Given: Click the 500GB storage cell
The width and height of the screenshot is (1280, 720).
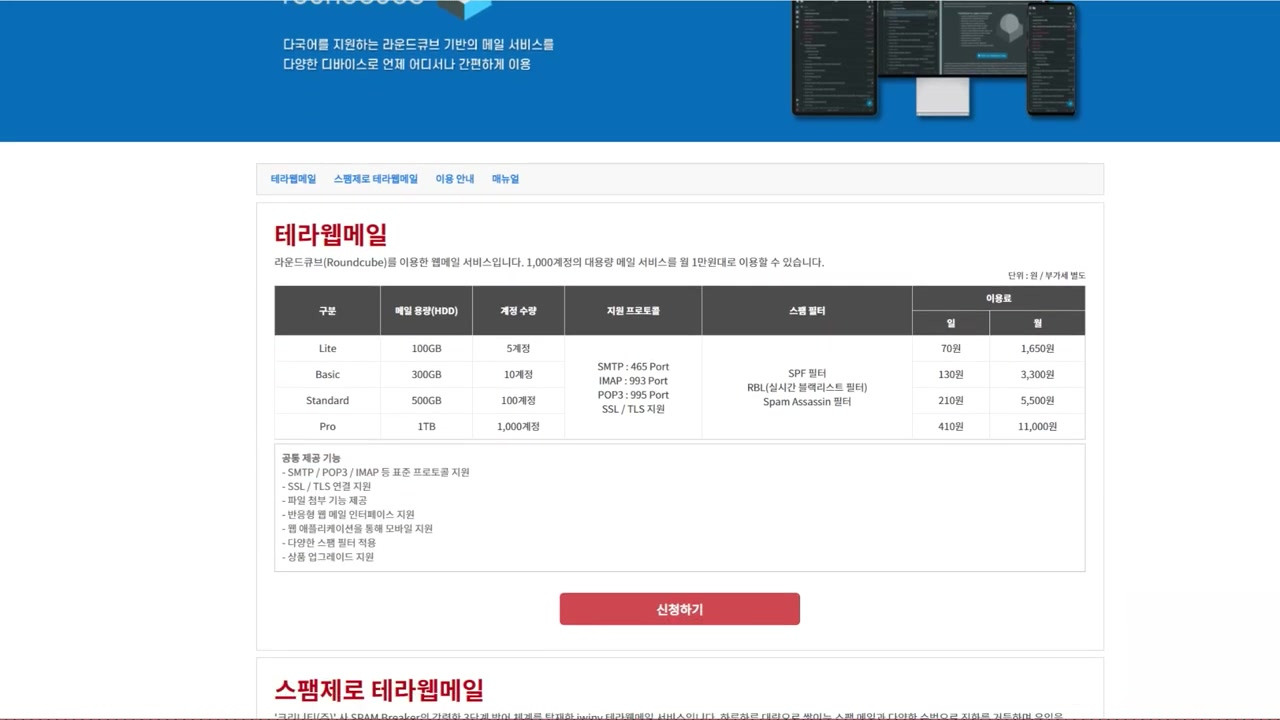Looking at the screenshot, I should (427, 400).
